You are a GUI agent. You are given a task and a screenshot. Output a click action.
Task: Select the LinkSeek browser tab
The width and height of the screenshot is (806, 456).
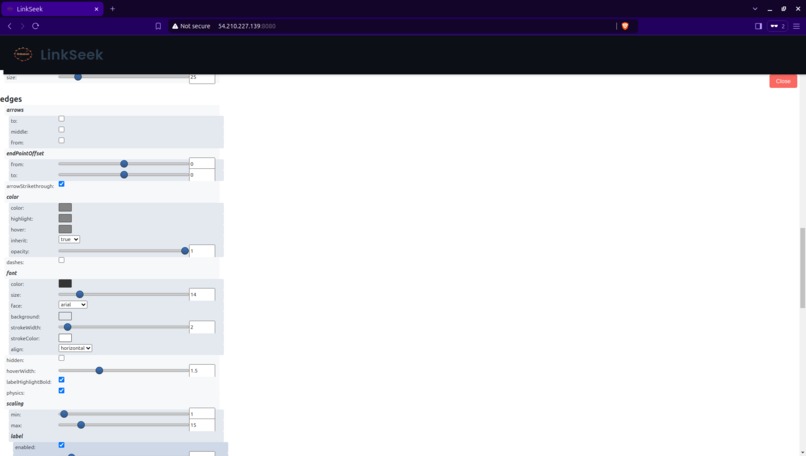click(52, 9)
